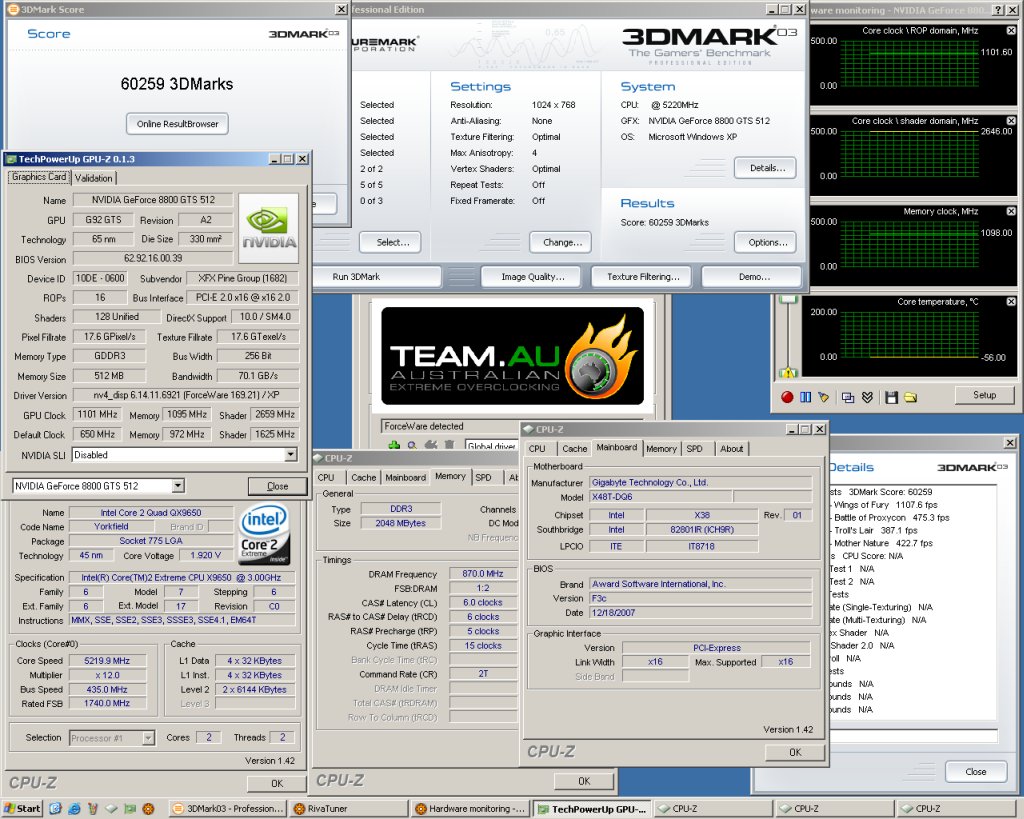
Task: Click the double chevron down icon in monitoring
Action: click(867, 397)
